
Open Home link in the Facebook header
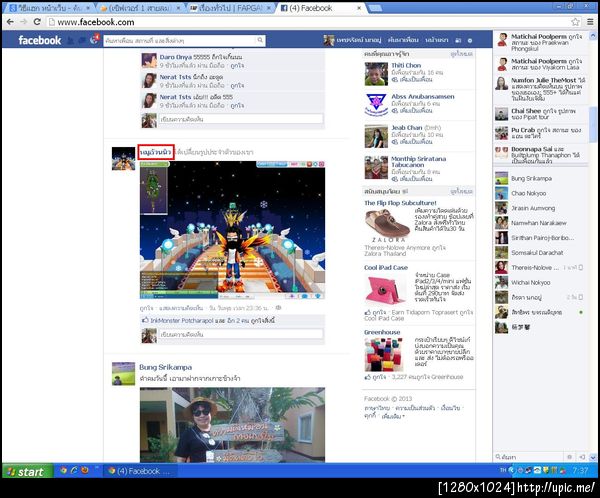pos(437,40)
